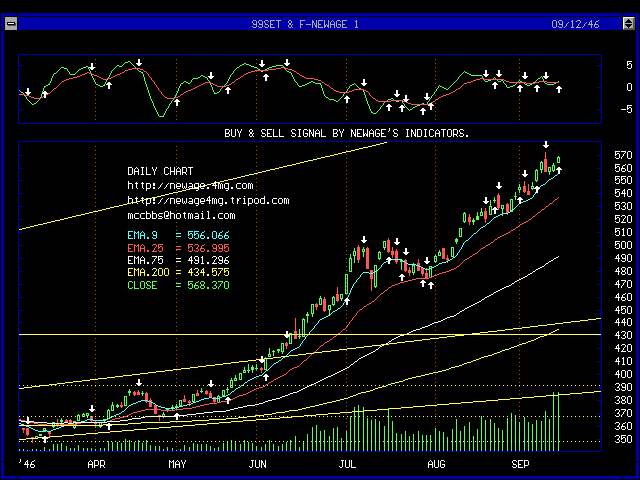The image size is (640, 480).
Task: Click the mccbbs@hotmail.com email address
Action: point(181,216)
